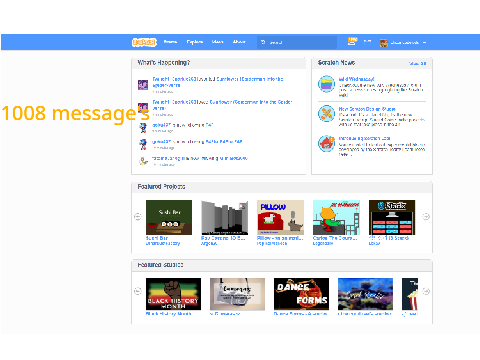Open the orange cat on rooftop project thumbnail
The width and height of the screenshot is (480, 360).
click(x=336, y=217)
